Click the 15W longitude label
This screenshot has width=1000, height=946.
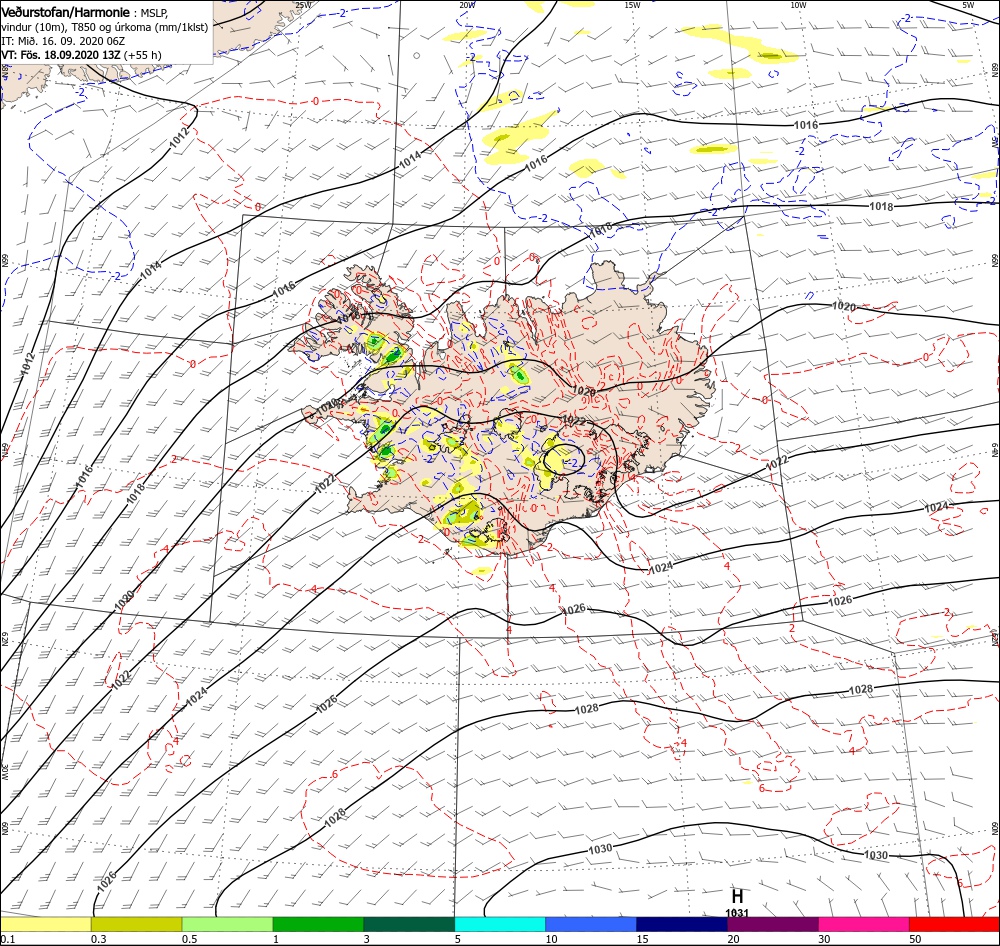pyautogui.click(x=632, y=5)
